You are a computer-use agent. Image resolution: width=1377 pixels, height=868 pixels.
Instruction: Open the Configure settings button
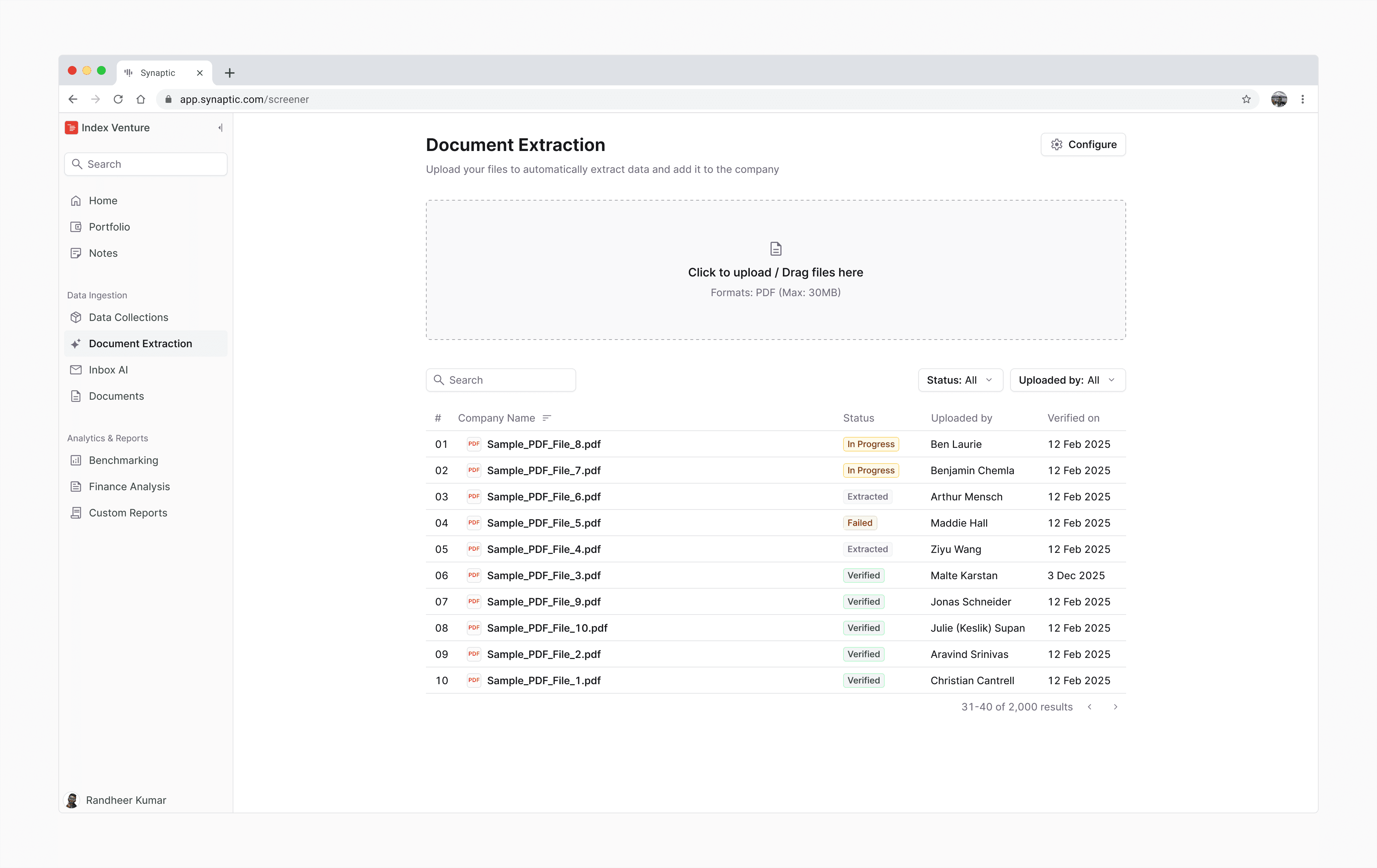tap(1083, 145)
